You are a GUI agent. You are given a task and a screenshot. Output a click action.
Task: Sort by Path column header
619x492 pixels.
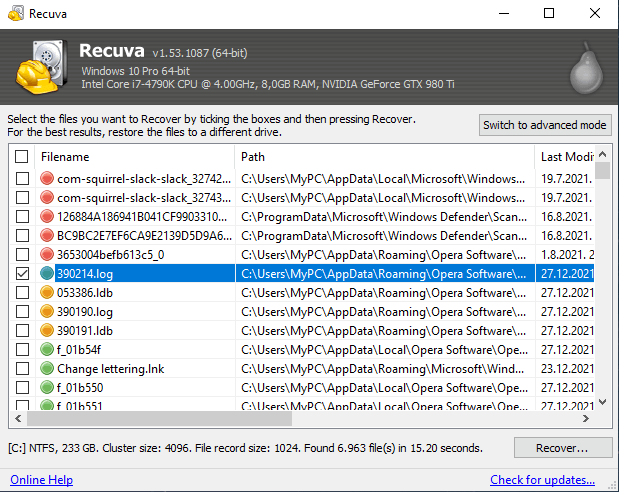coord(385,157)
